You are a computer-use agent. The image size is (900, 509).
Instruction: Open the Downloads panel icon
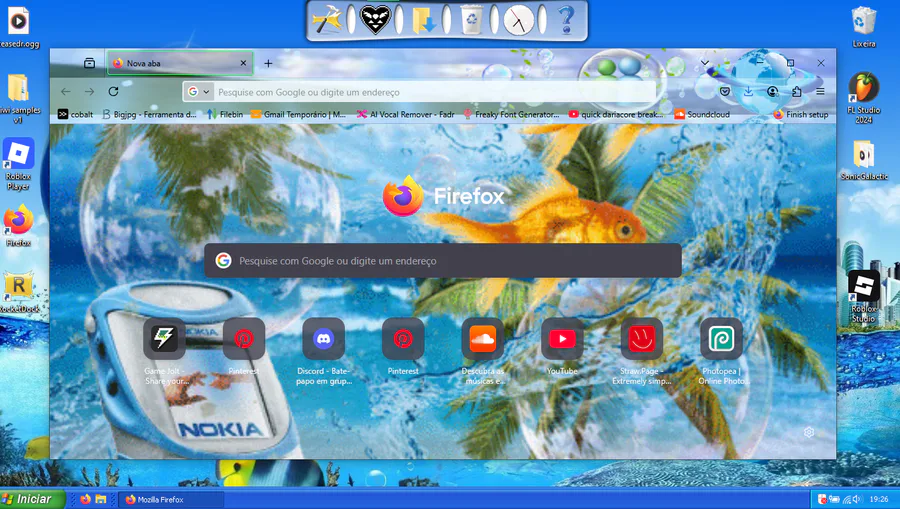[x=748, y=92]
